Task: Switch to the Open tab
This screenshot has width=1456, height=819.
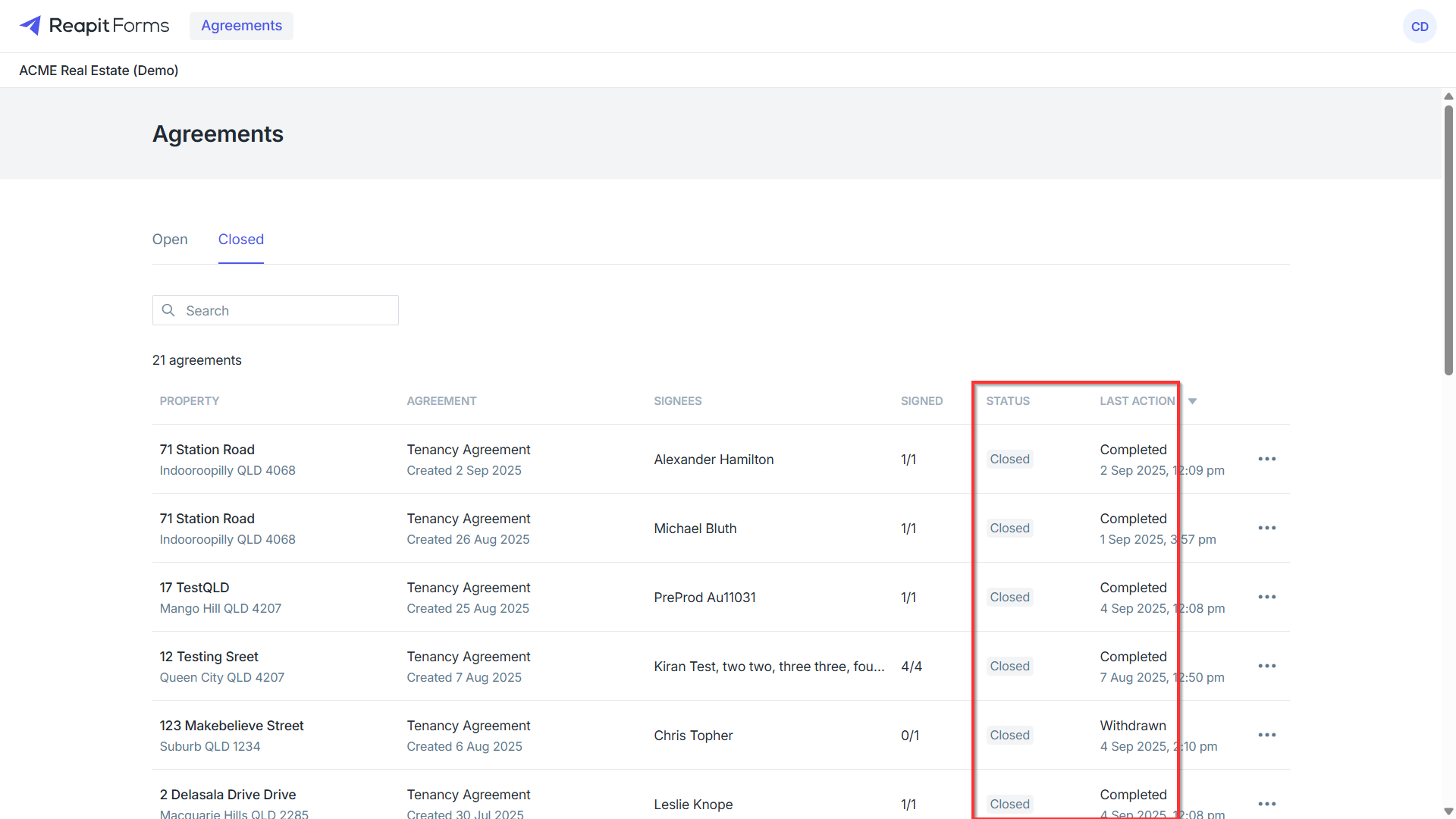Action: click(170, 240)
